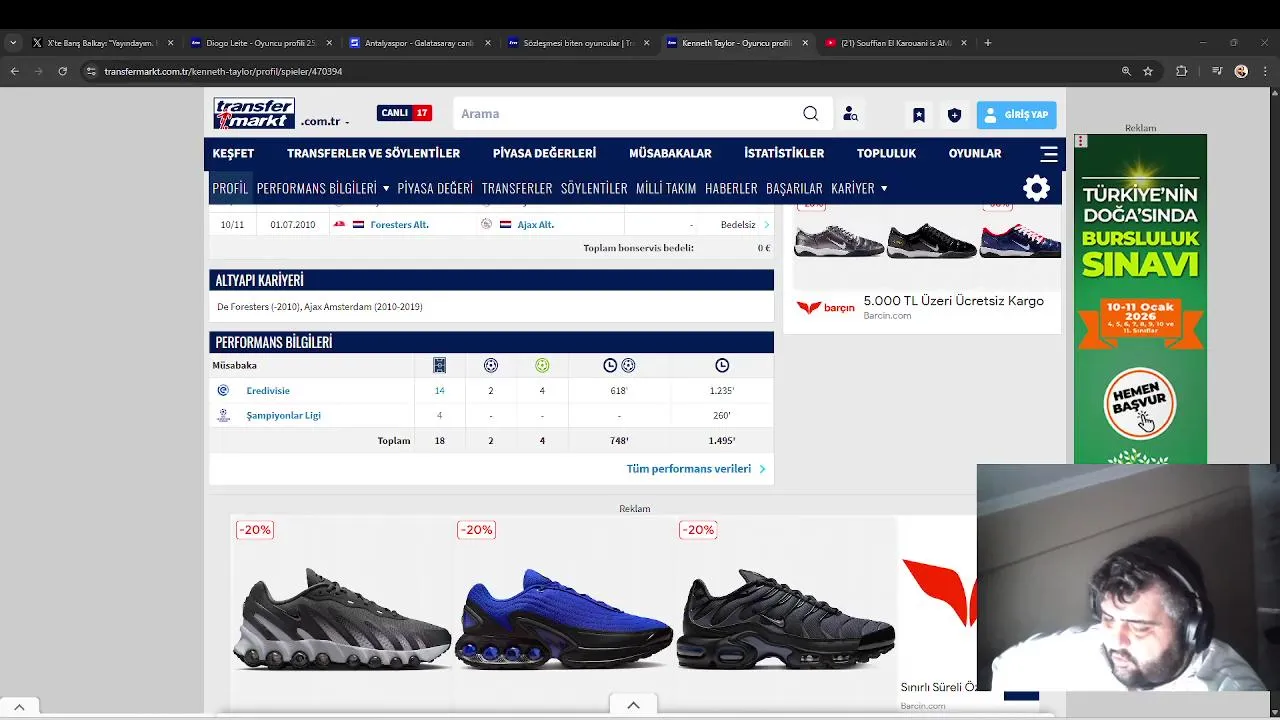
Task: Open the CANLI 17 live scores badge
Action: pyautogui.click(x=404, y=113)
